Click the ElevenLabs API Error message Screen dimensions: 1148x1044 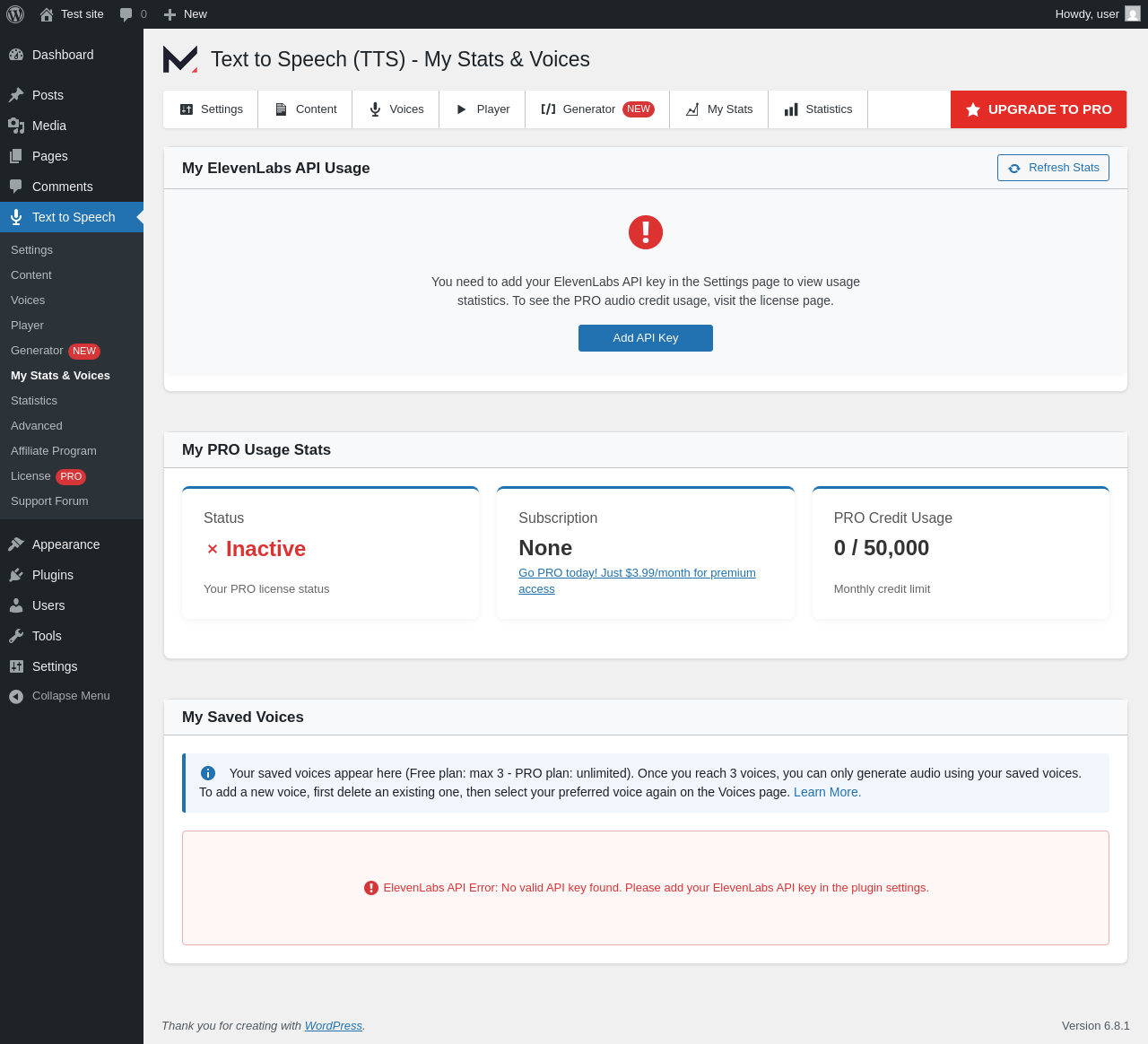click(x=656, y=888)
